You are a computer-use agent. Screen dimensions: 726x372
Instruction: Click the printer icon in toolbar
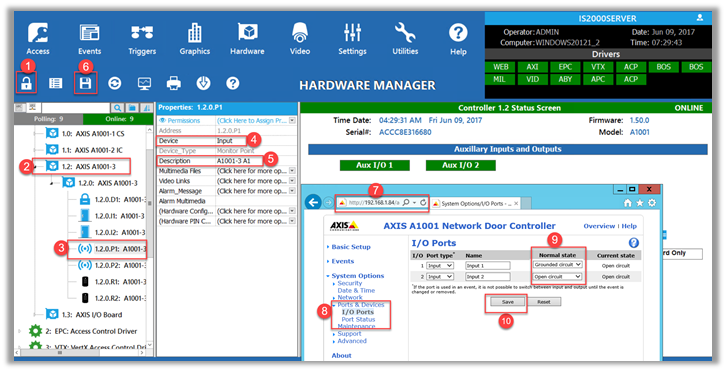coord(174,83)
